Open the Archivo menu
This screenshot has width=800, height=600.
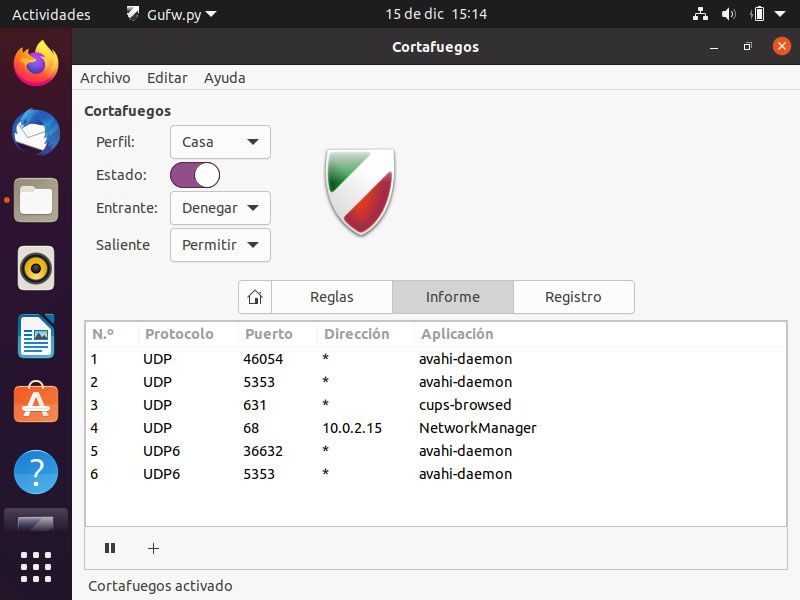coord(105,78)
